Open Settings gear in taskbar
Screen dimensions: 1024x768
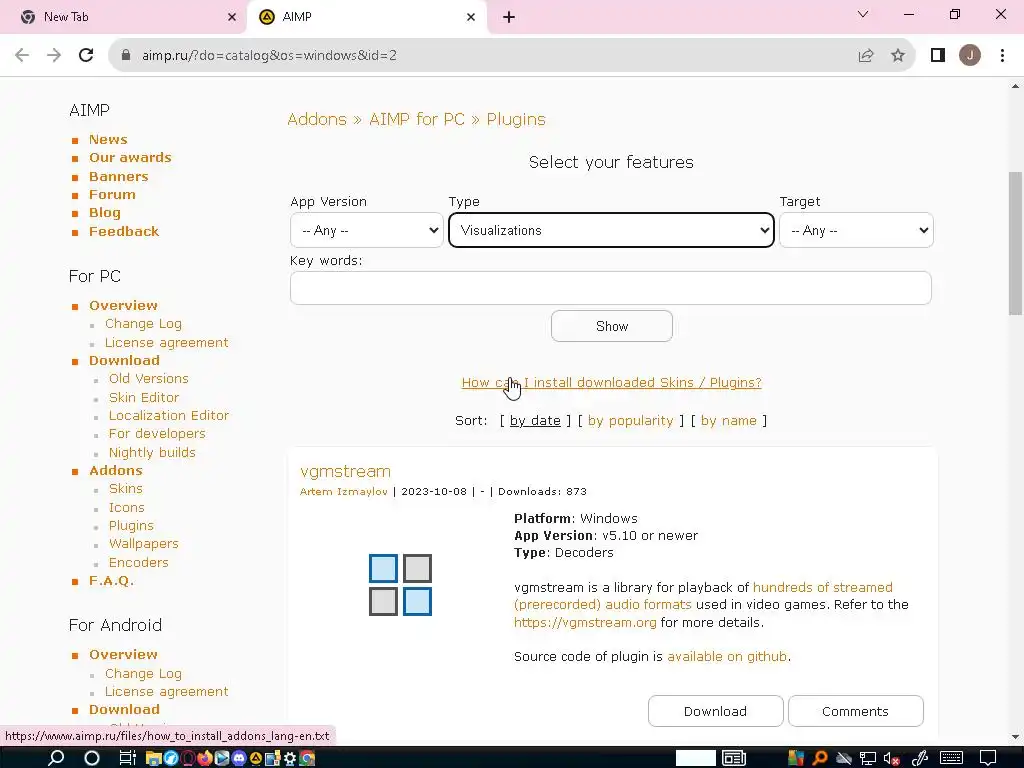(x=289, y=758)
